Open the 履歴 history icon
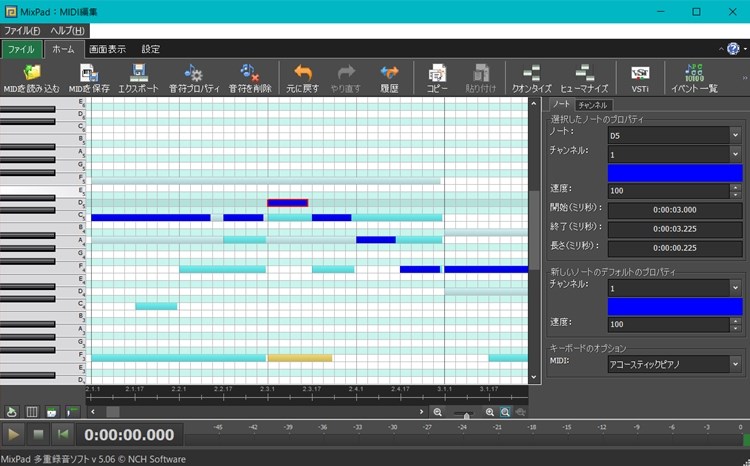Image resolution: width=750 pixels, height=466 pixels. 389,73
